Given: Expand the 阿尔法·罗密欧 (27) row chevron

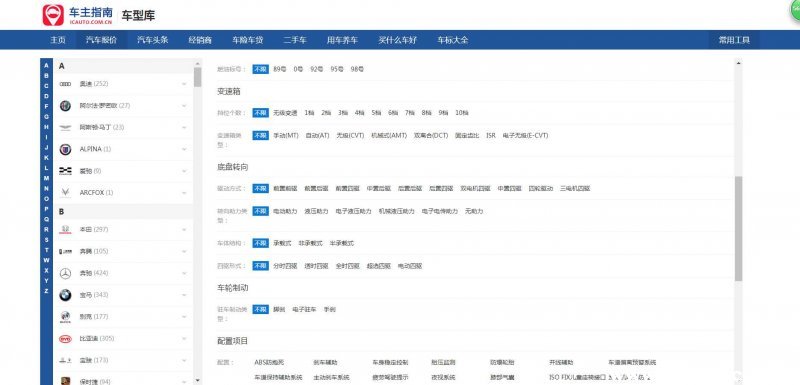Looking at the screenshot, I should (184, 106).
